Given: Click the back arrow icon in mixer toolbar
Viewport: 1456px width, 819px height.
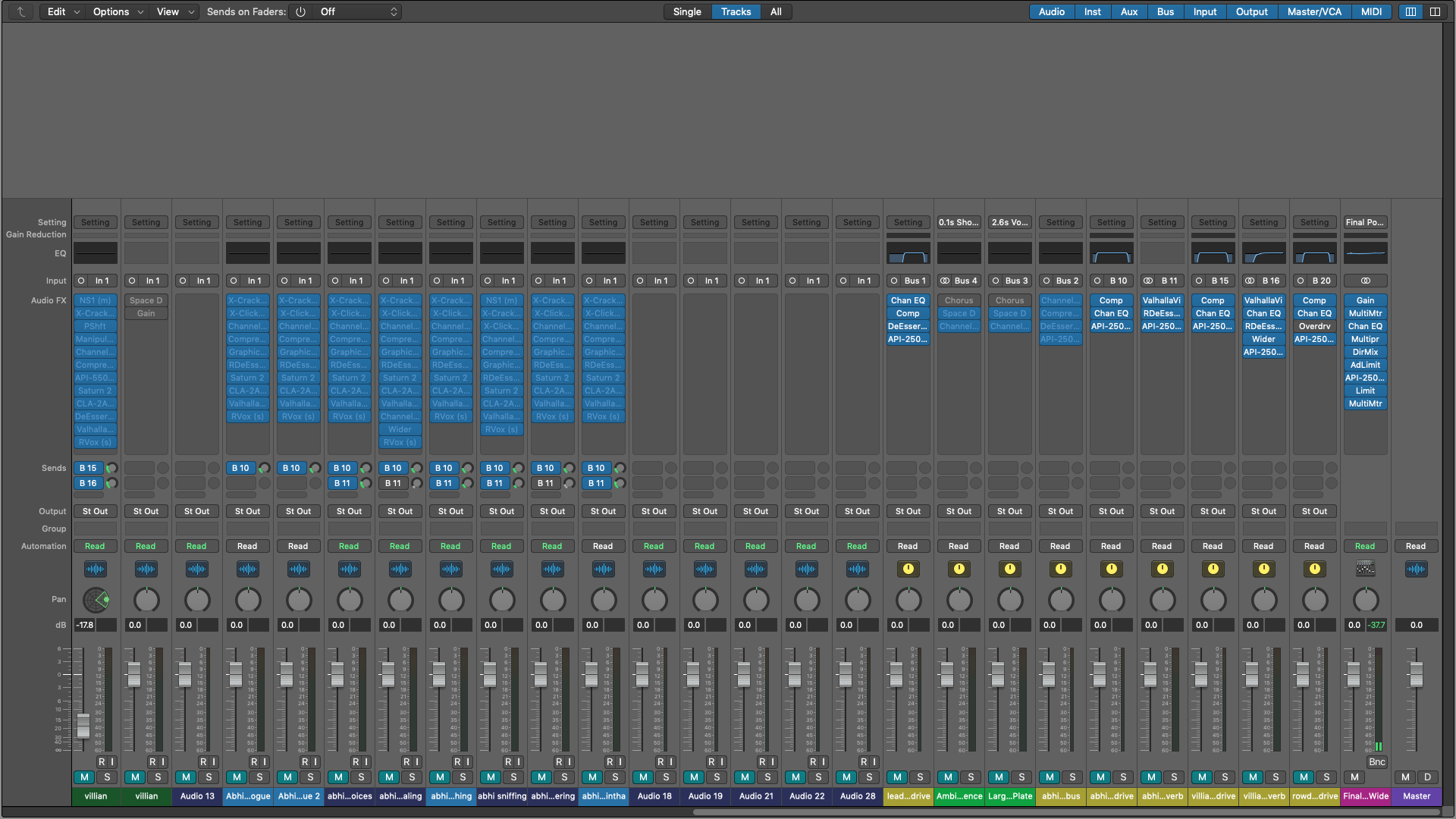Looking at the screenshot, I should pos(20,11).
